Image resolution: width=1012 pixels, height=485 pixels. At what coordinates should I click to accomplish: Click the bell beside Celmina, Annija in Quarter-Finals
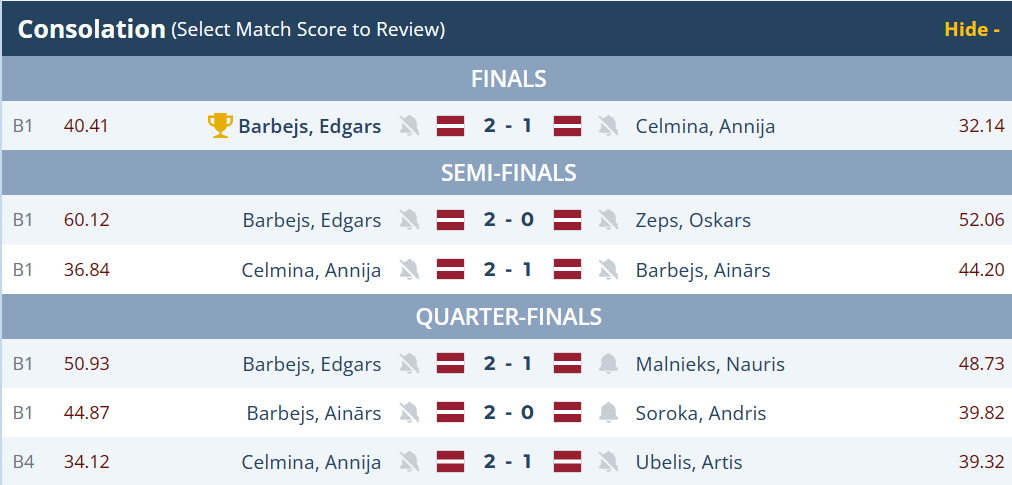tap(408, 462)
